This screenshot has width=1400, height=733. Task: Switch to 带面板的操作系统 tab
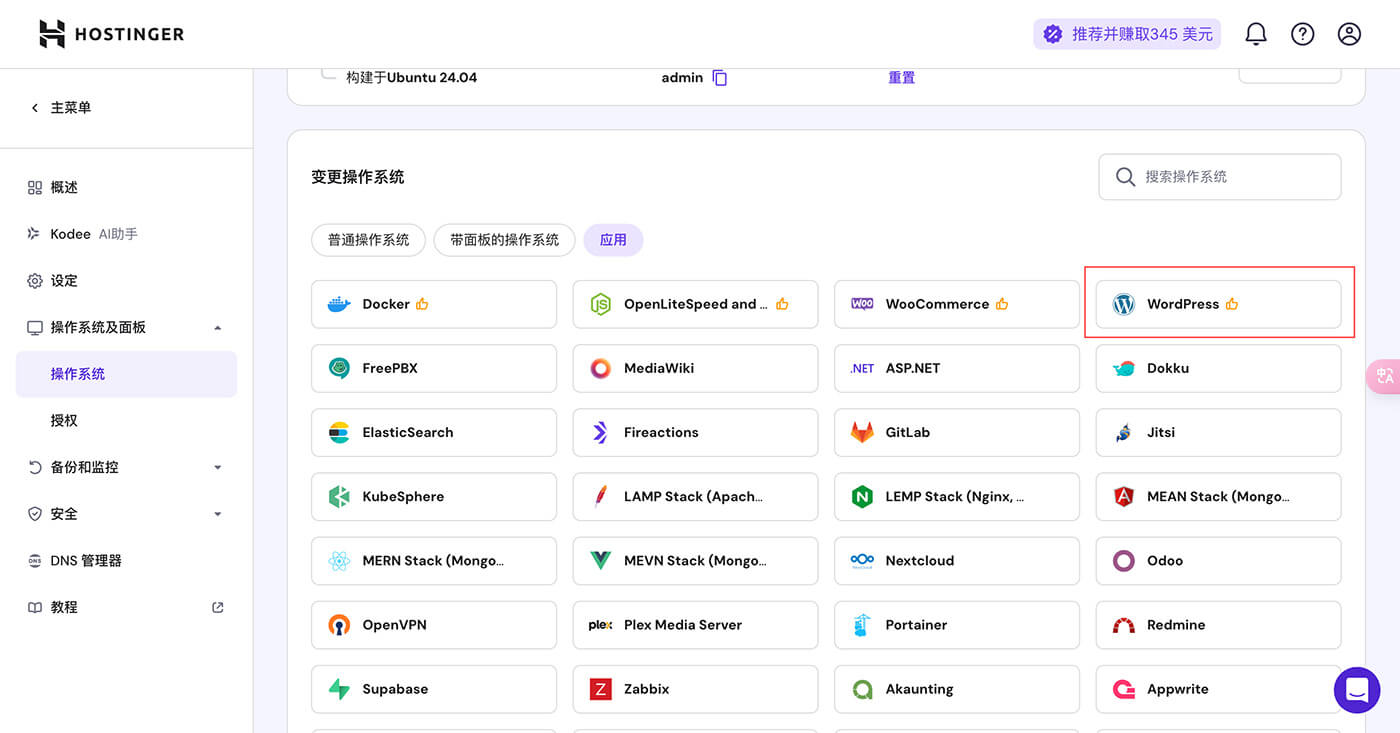[x=504, y=240]
